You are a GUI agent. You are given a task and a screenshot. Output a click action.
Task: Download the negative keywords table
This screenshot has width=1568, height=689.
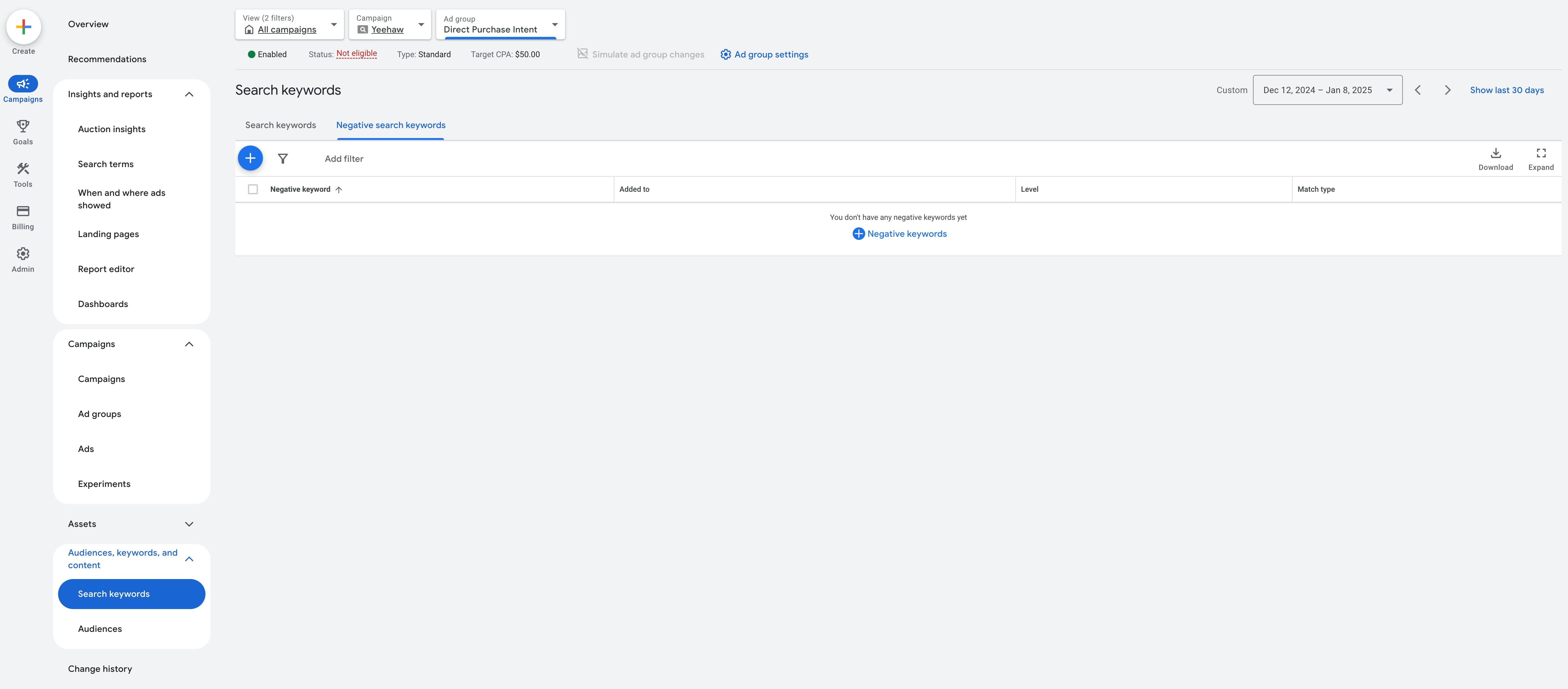[1496, 158]
